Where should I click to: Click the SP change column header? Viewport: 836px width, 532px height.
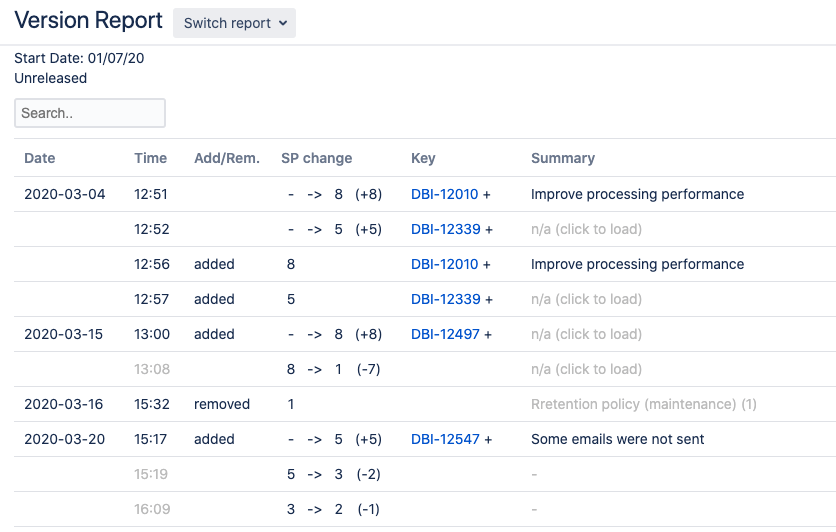[x=317, y=158]
